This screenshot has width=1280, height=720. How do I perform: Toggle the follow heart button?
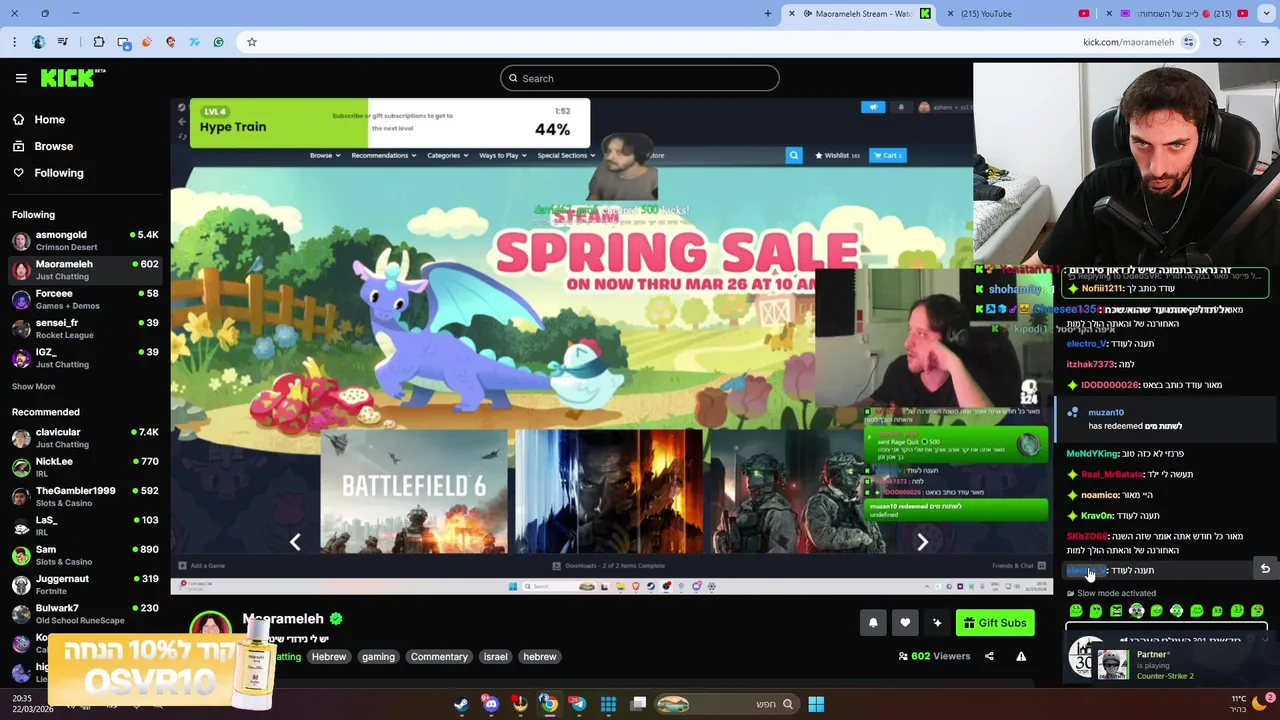click(x=905, y=623)
